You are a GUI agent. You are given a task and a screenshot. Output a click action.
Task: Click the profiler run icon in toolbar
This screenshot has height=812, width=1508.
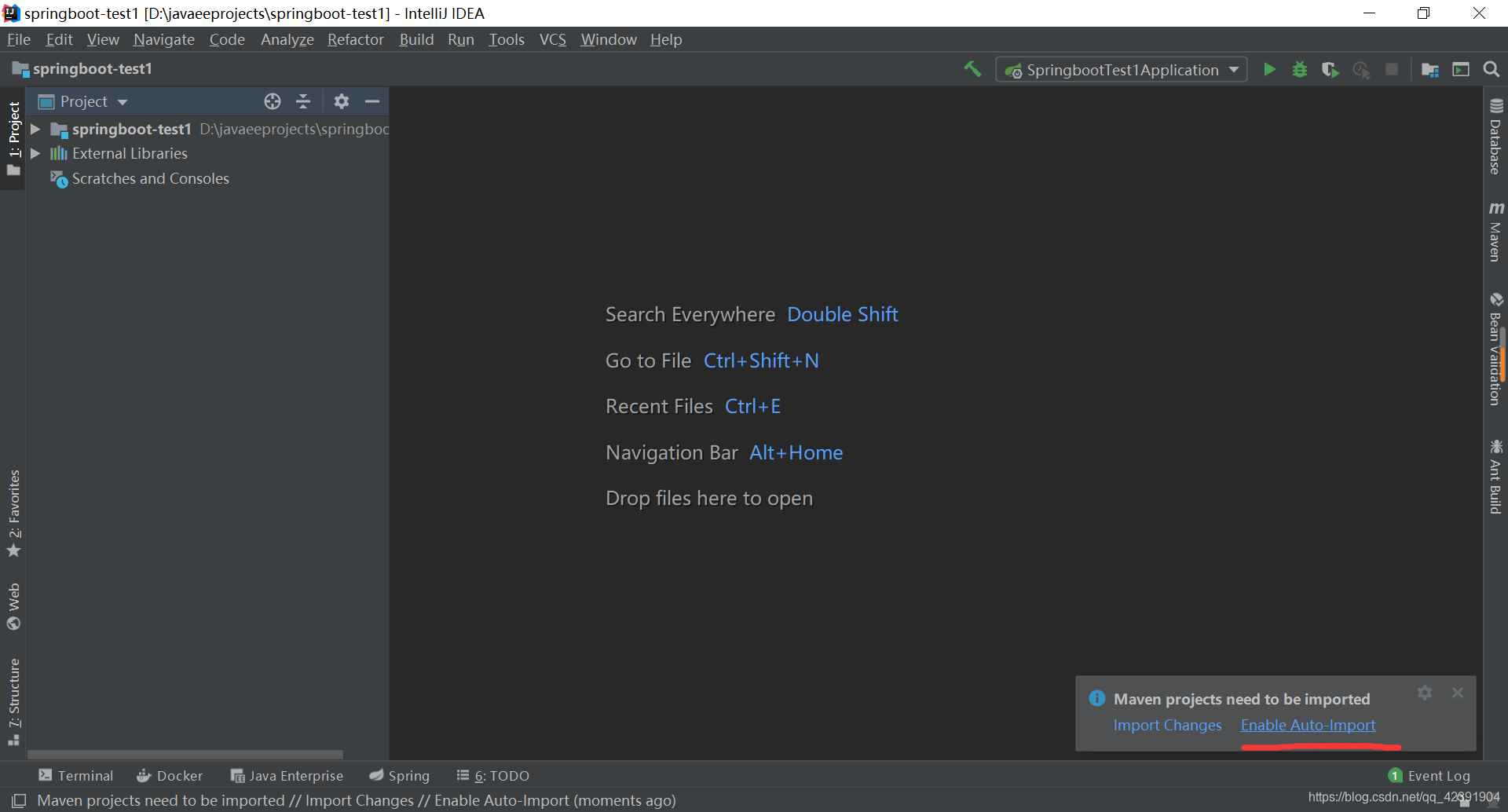(x=1361, y=70)
